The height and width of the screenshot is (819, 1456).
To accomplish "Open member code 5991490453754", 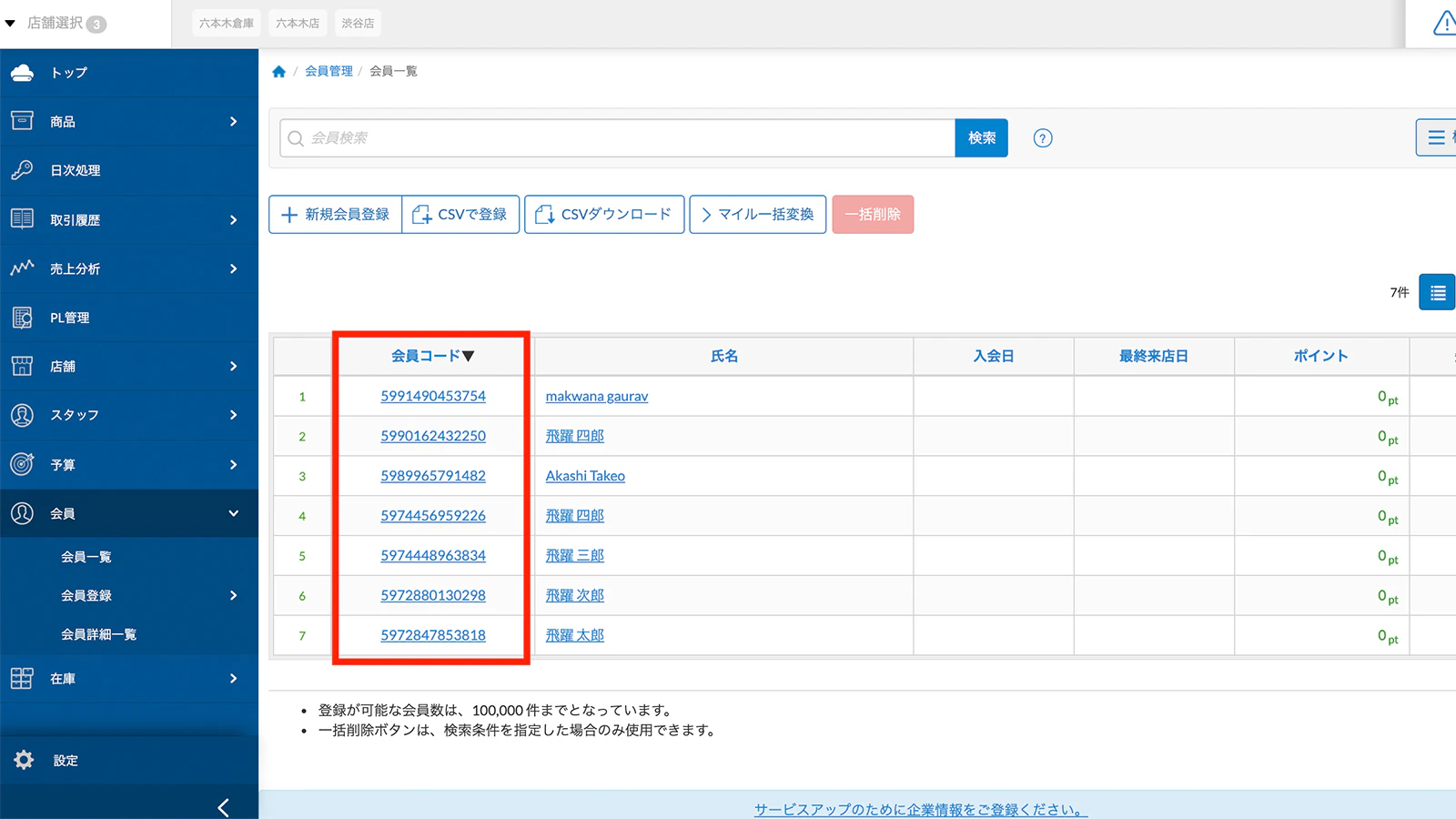I will click(x=433, y=396).
